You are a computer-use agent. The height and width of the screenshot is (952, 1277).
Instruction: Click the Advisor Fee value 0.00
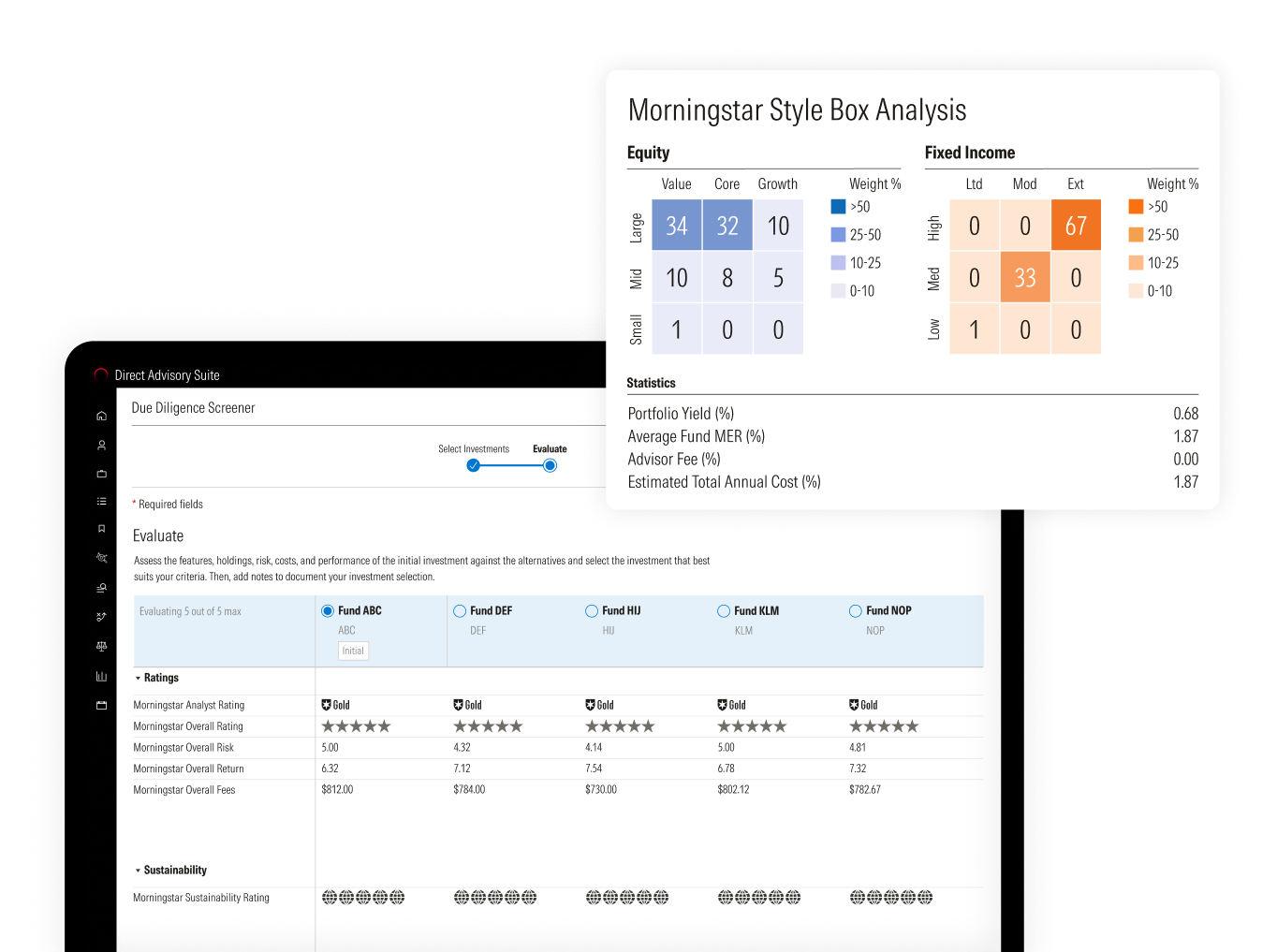click(1185, 460)
